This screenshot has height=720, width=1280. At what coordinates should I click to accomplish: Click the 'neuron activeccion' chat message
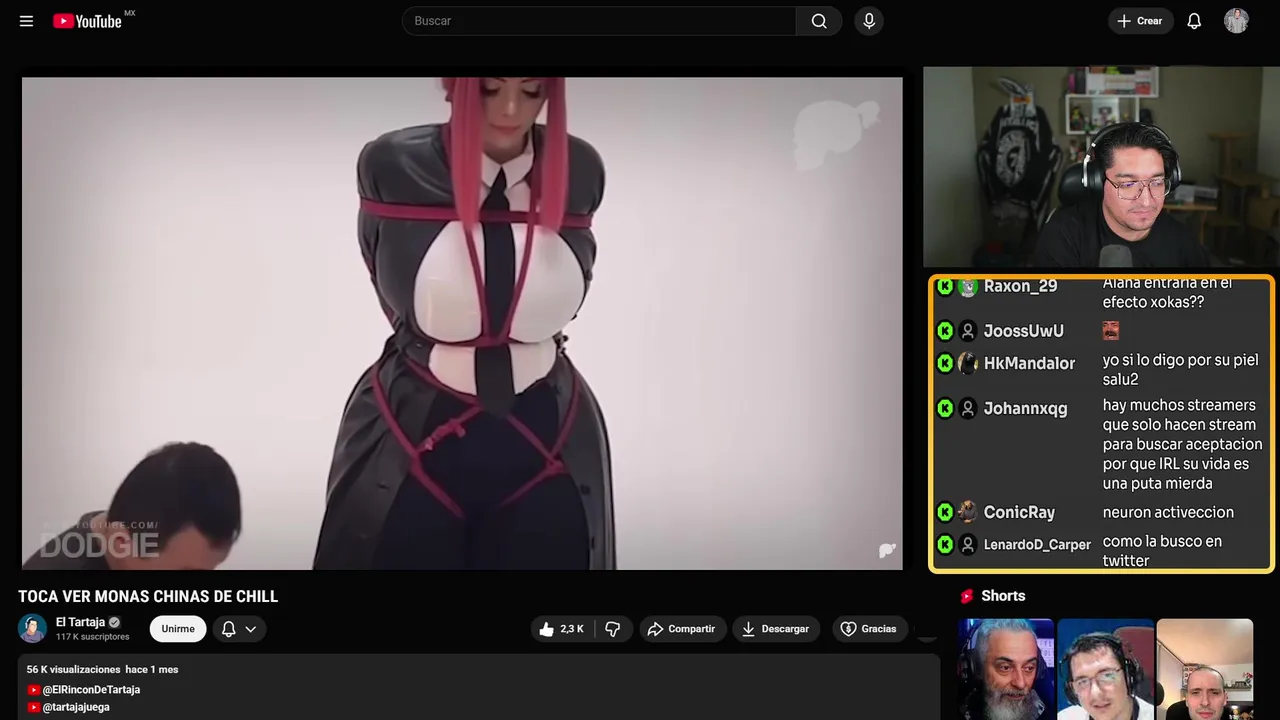(x=1168, y=512)
